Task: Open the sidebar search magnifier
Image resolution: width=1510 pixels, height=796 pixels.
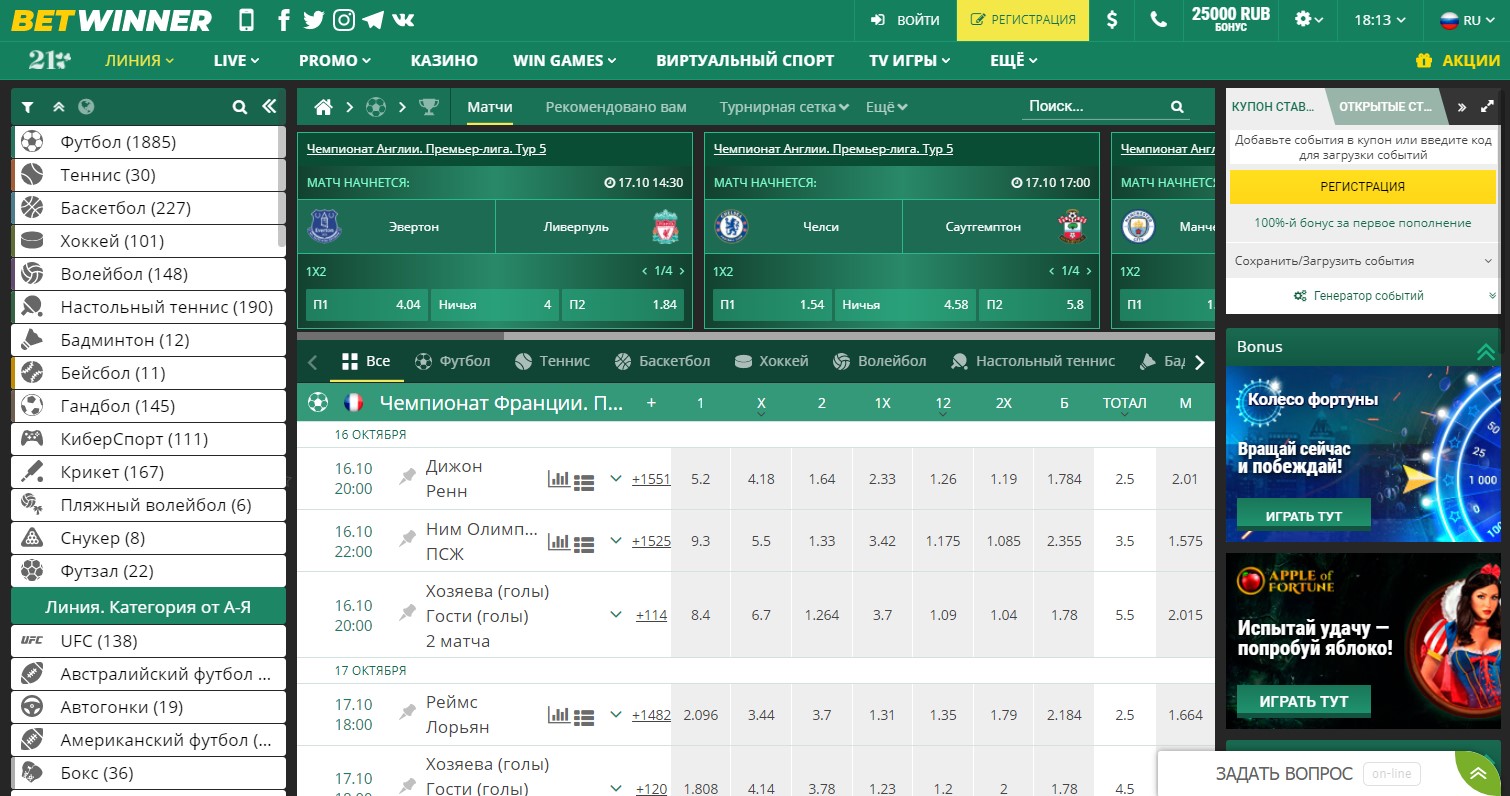Action: pos(239,107)
